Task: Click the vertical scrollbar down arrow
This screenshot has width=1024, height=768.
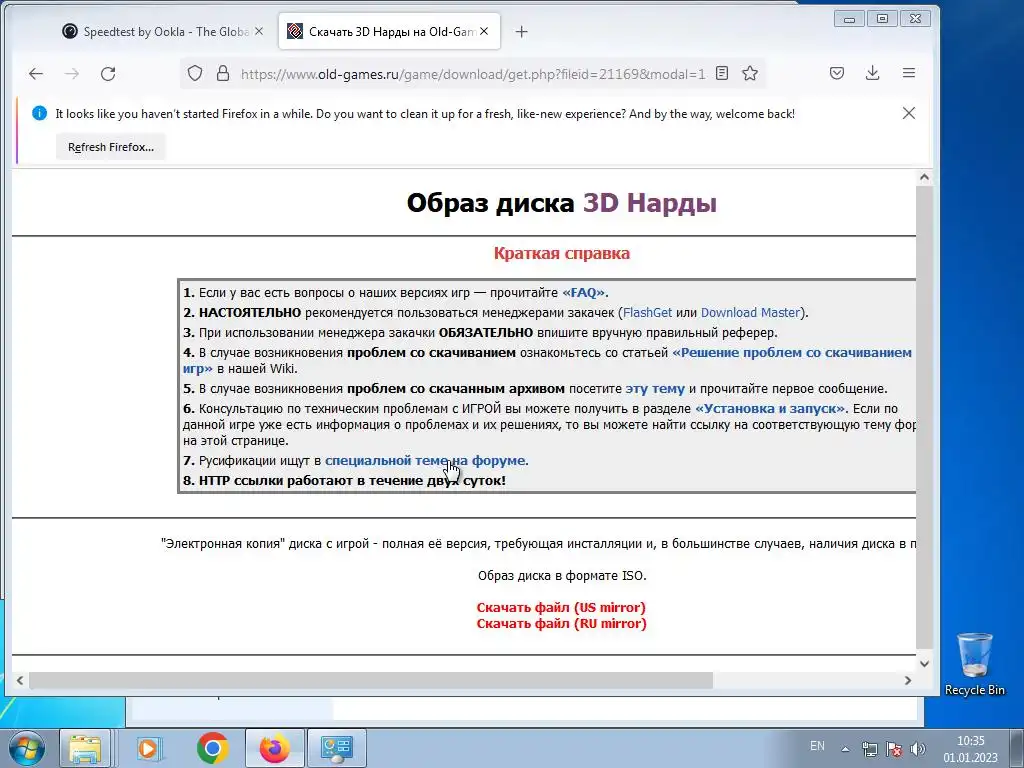Action: [924, 664]
